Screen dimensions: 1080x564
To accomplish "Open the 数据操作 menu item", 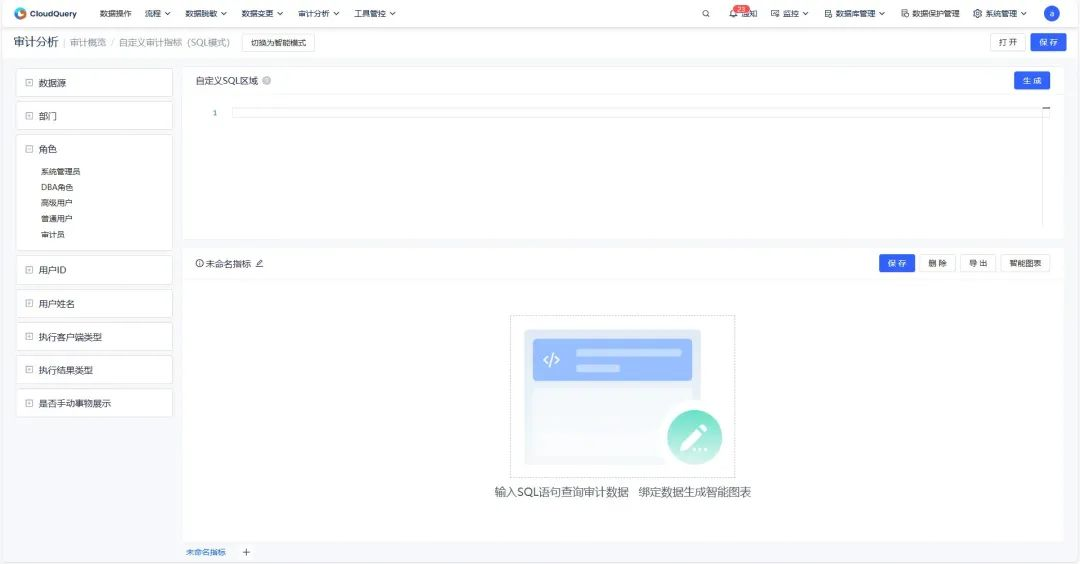I will point(115,14).
